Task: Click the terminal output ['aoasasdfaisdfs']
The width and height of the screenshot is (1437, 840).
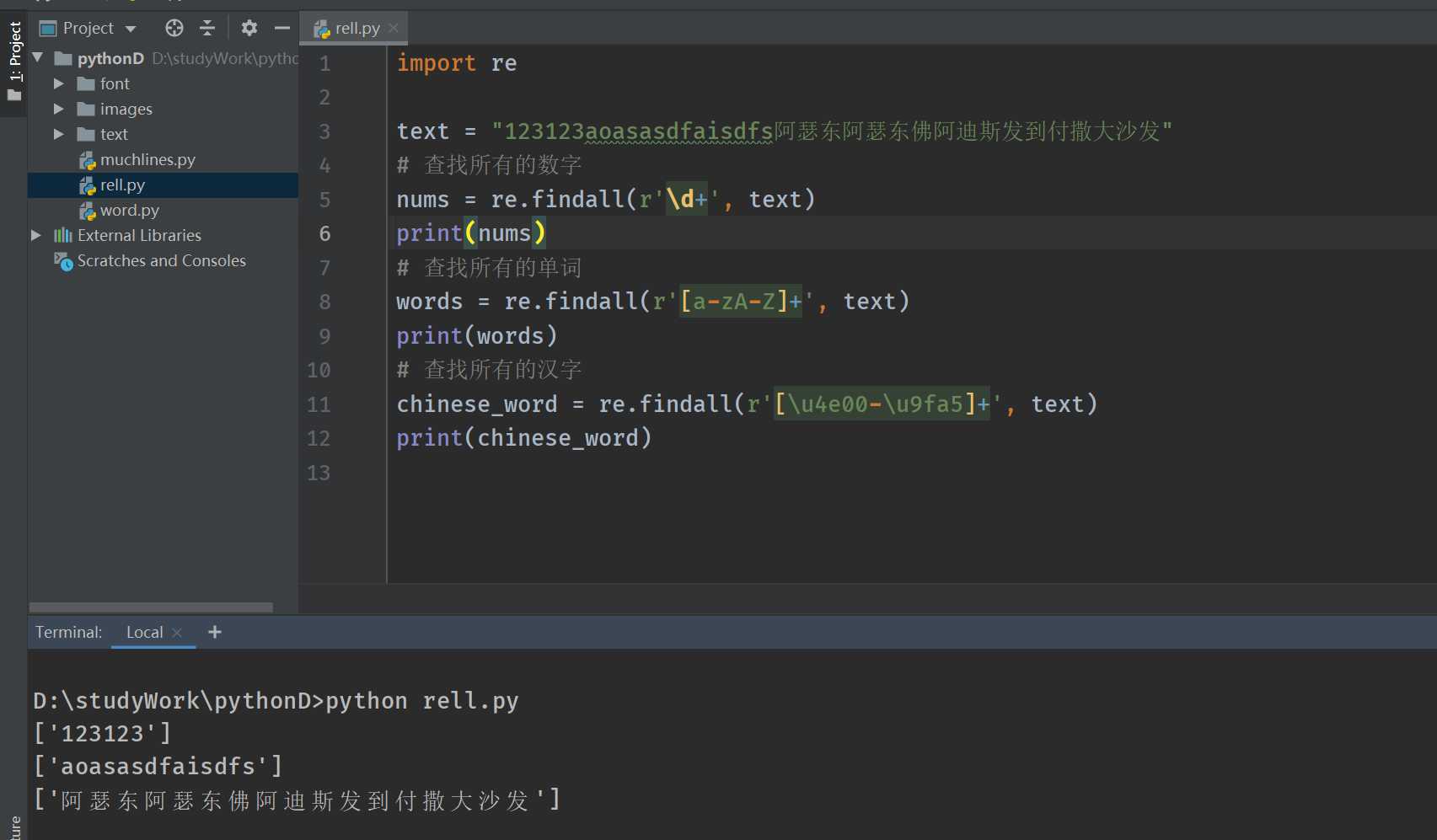Action: tap(158, 766)
